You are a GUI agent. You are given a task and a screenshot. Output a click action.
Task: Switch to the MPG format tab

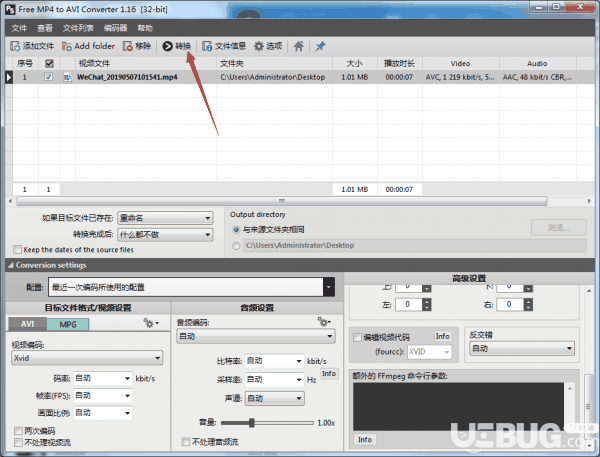click(68, 325)
